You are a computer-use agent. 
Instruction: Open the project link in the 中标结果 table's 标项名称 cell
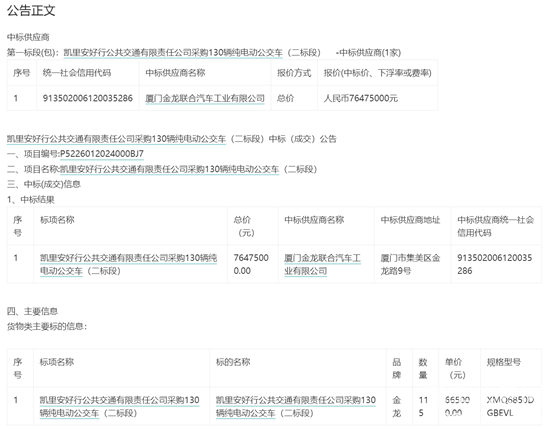[x=128, y=264]
